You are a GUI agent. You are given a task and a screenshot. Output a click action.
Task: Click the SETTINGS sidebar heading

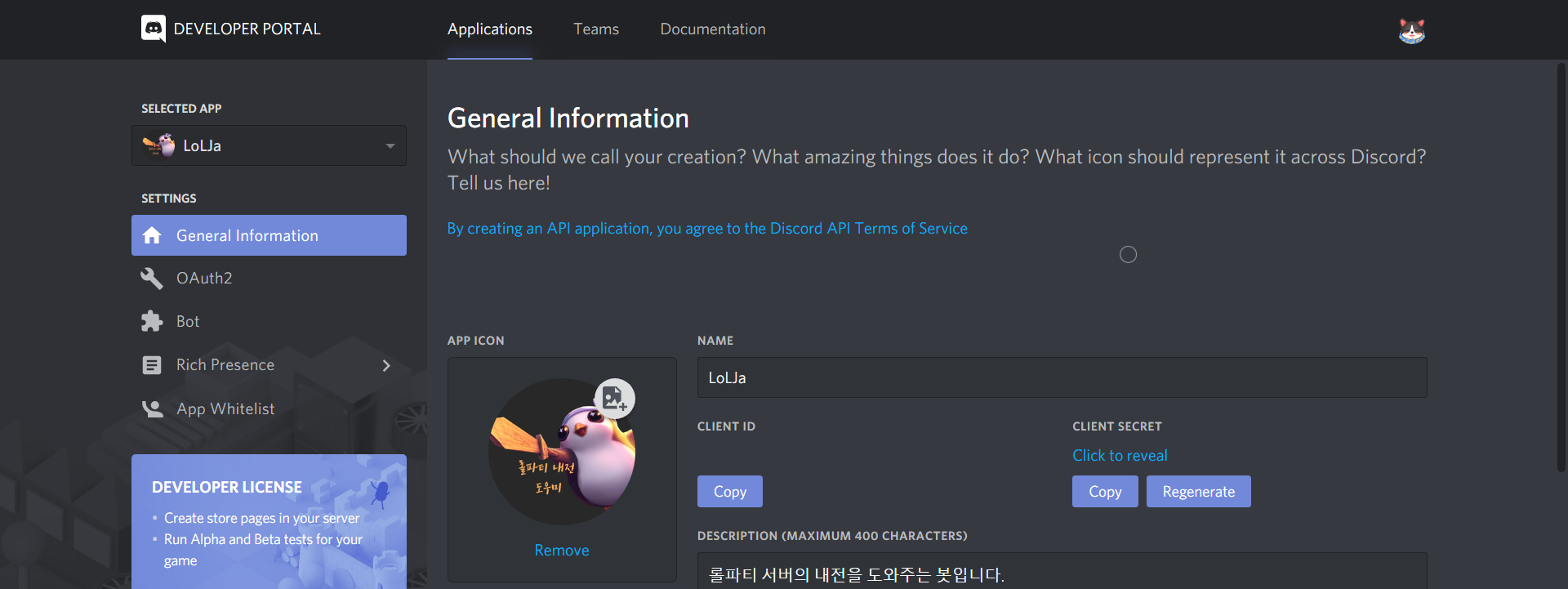[169, 199]
